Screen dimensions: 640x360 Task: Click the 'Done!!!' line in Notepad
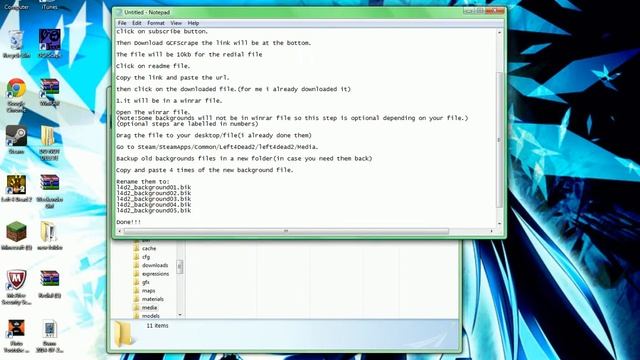coord(129,222)
